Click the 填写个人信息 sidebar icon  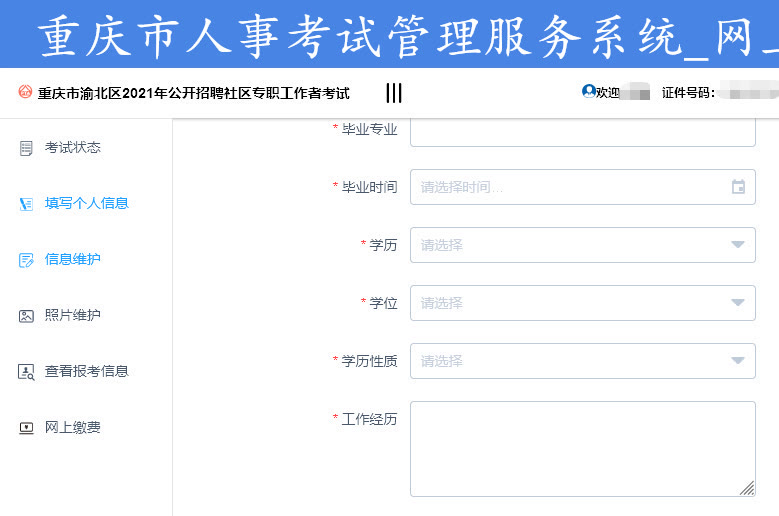click(x=26, y=204)
